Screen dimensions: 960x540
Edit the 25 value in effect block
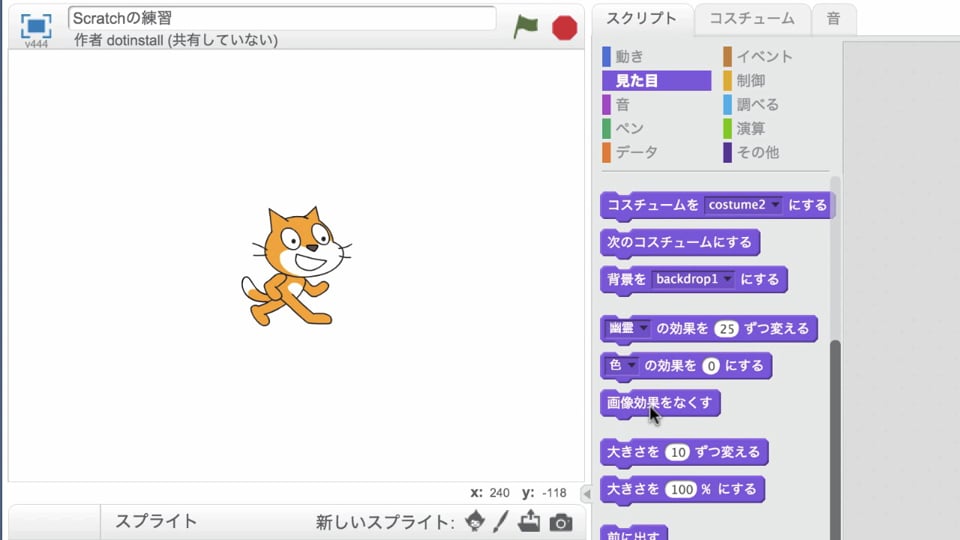[x=727, y=329]
